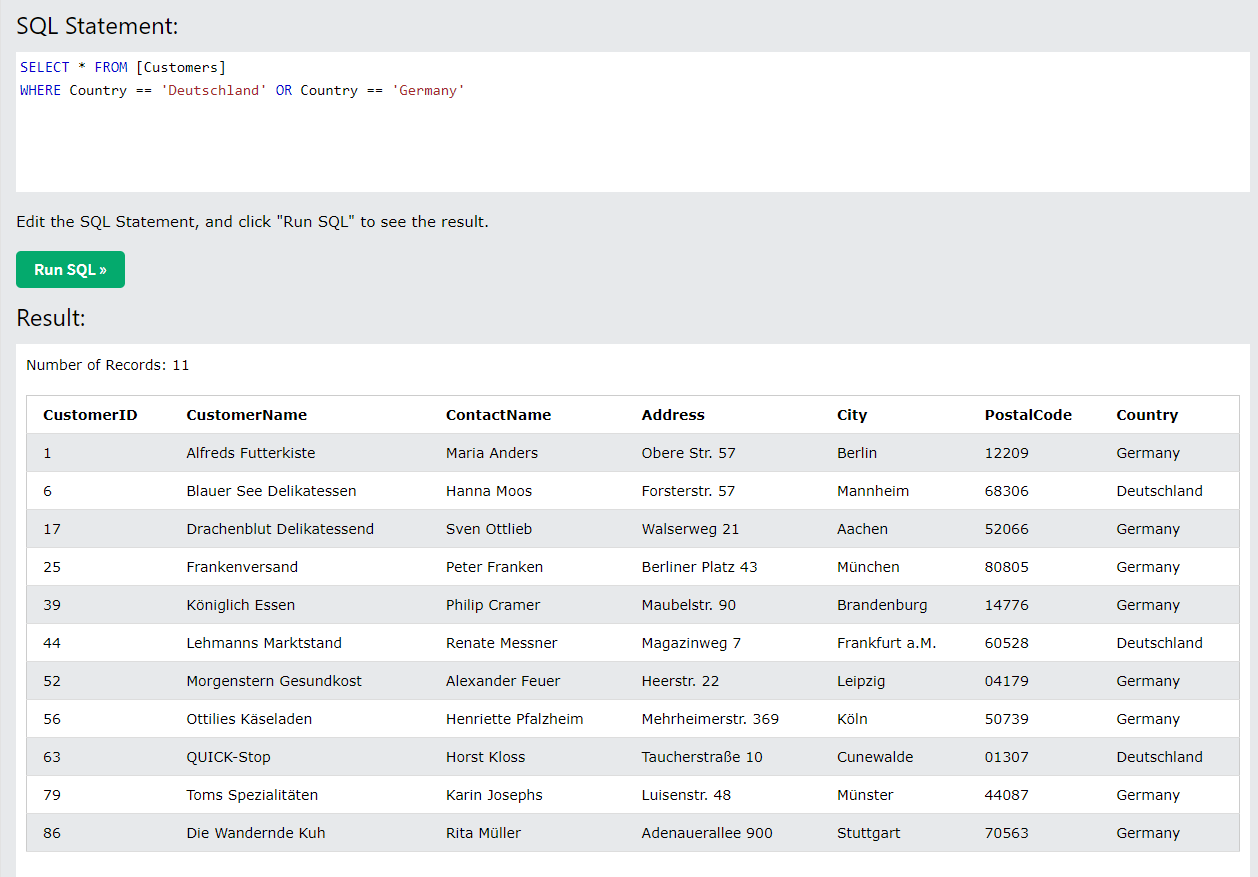Click postal code 60528

tap(1007, 643)
